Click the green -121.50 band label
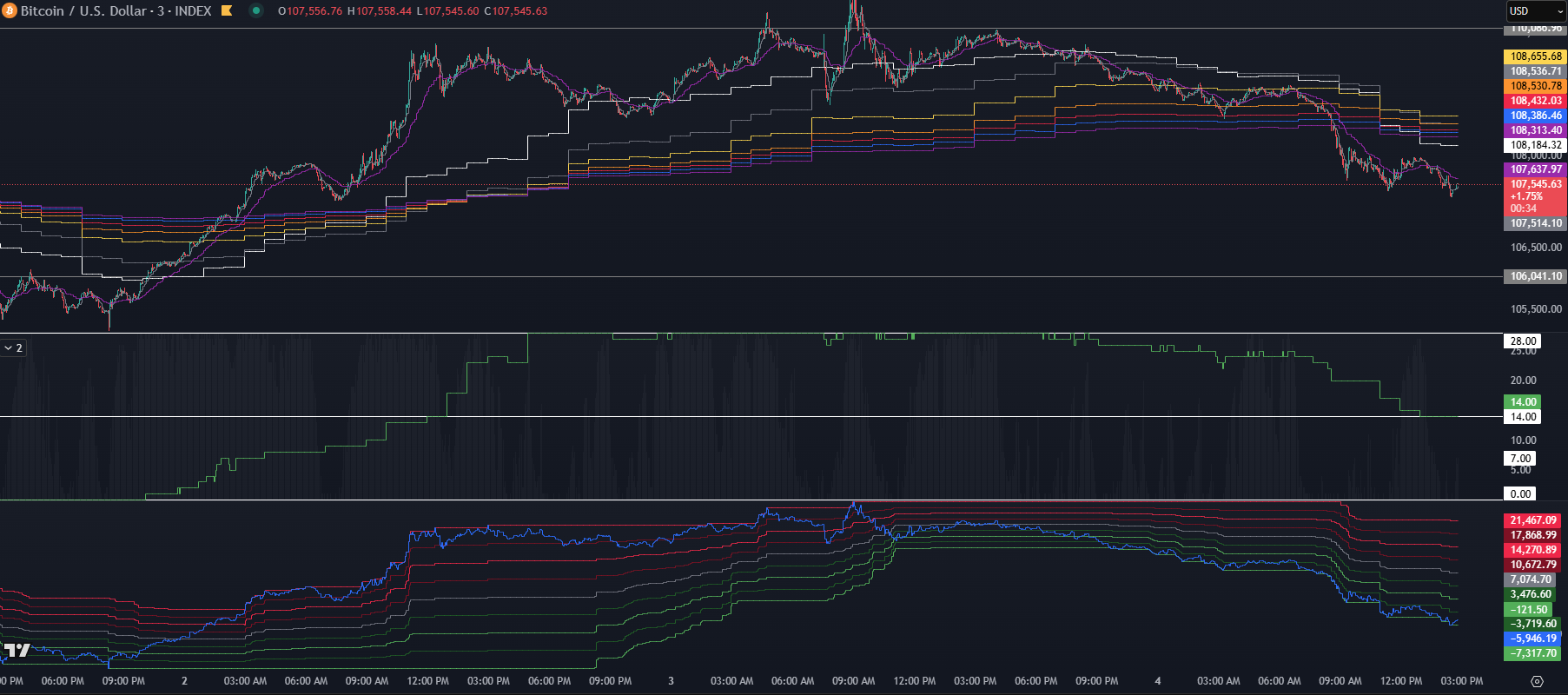 (x=1528, y=610)
